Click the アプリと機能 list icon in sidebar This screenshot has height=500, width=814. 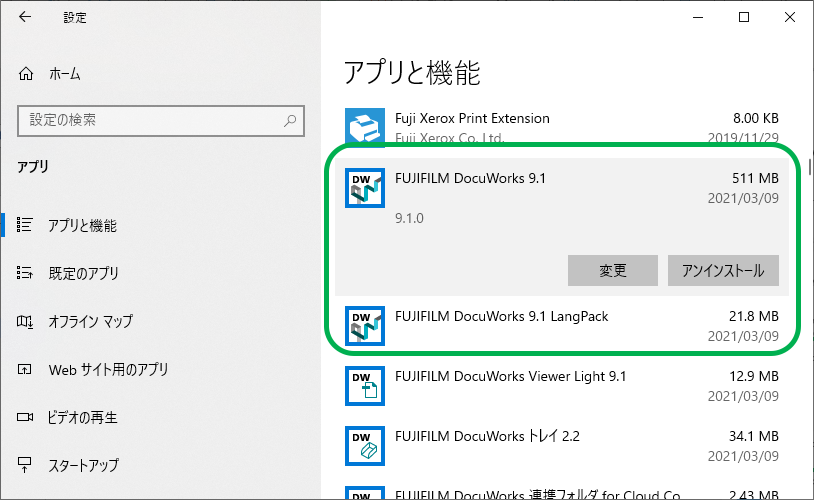click(x=24, y=225)
